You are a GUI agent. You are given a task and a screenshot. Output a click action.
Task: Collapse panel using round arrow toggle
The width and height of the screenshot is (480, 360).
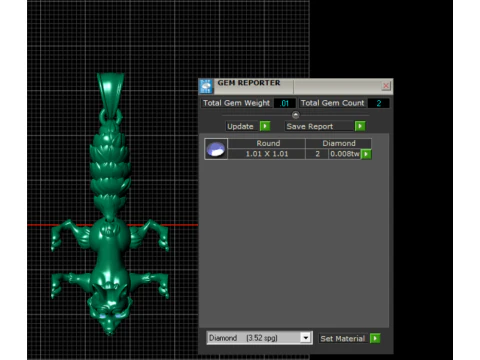coord(295,115)
